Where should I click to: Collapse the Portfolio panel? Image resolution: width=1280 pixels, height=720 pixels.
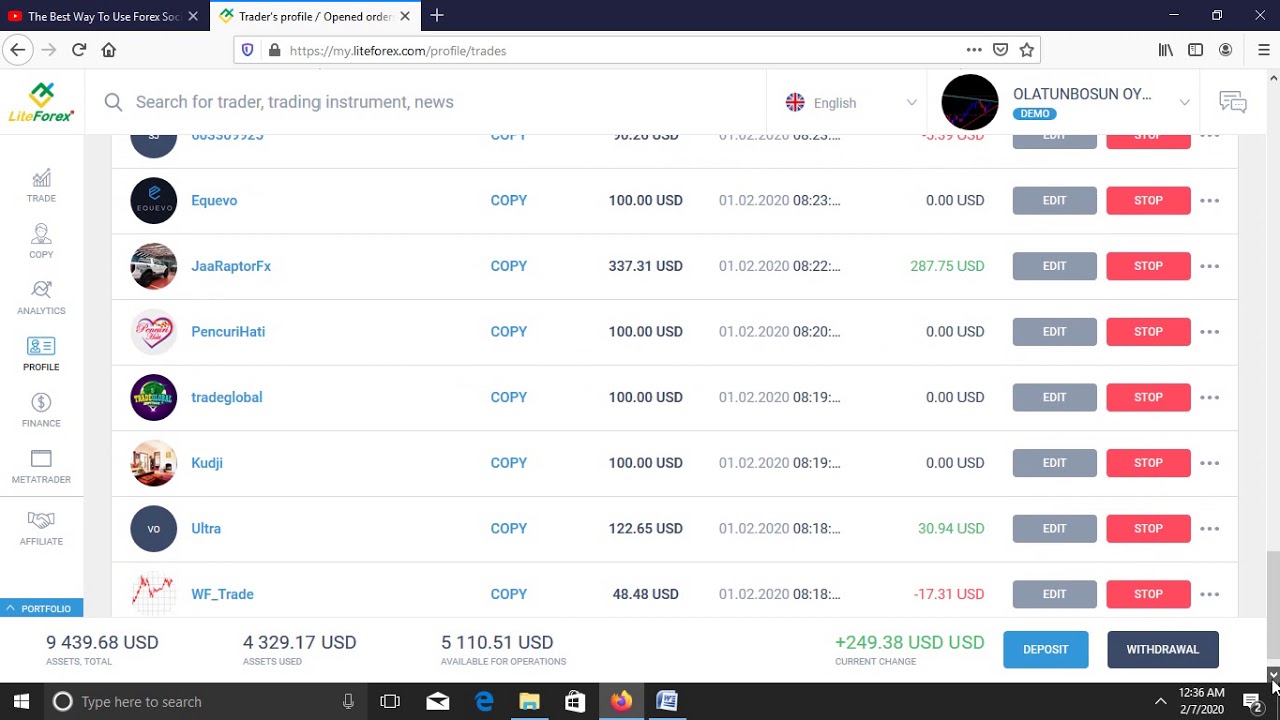click(41, 608)
